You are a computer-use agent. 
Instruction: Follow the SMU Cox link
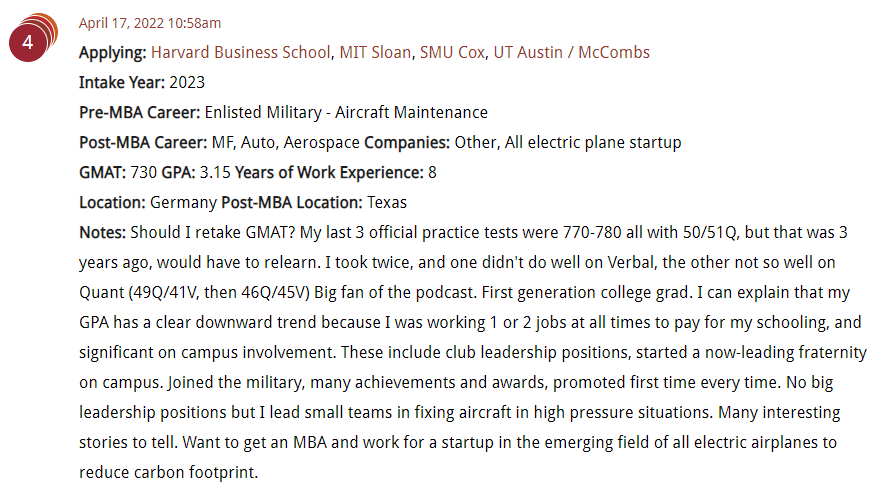coord(452,52)
